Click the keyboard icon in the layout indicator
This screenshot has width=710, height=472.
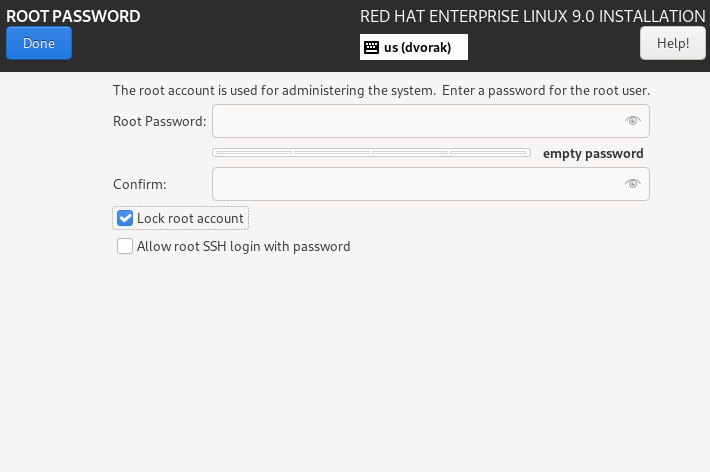(371, 47)
